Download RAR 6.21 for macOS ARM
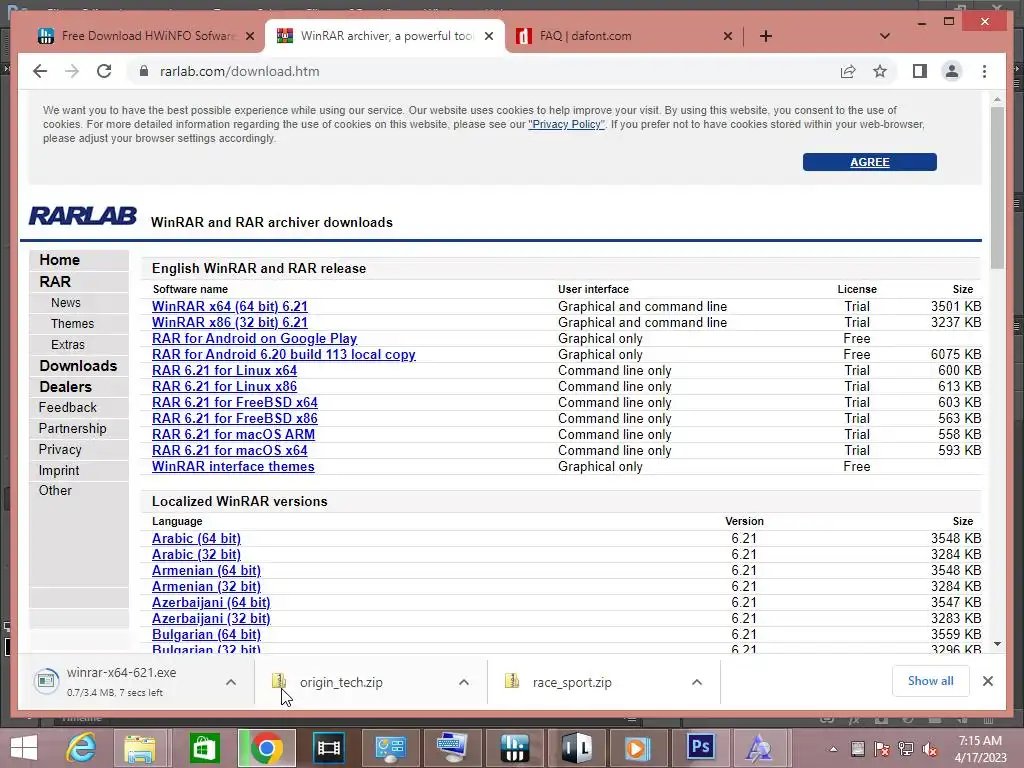Viewport: 1024px width, 768px height. click(233, 434)
